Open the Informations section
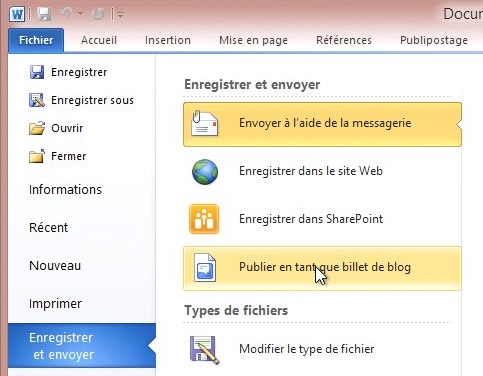The image size is (483, 376). coord(65,190)
